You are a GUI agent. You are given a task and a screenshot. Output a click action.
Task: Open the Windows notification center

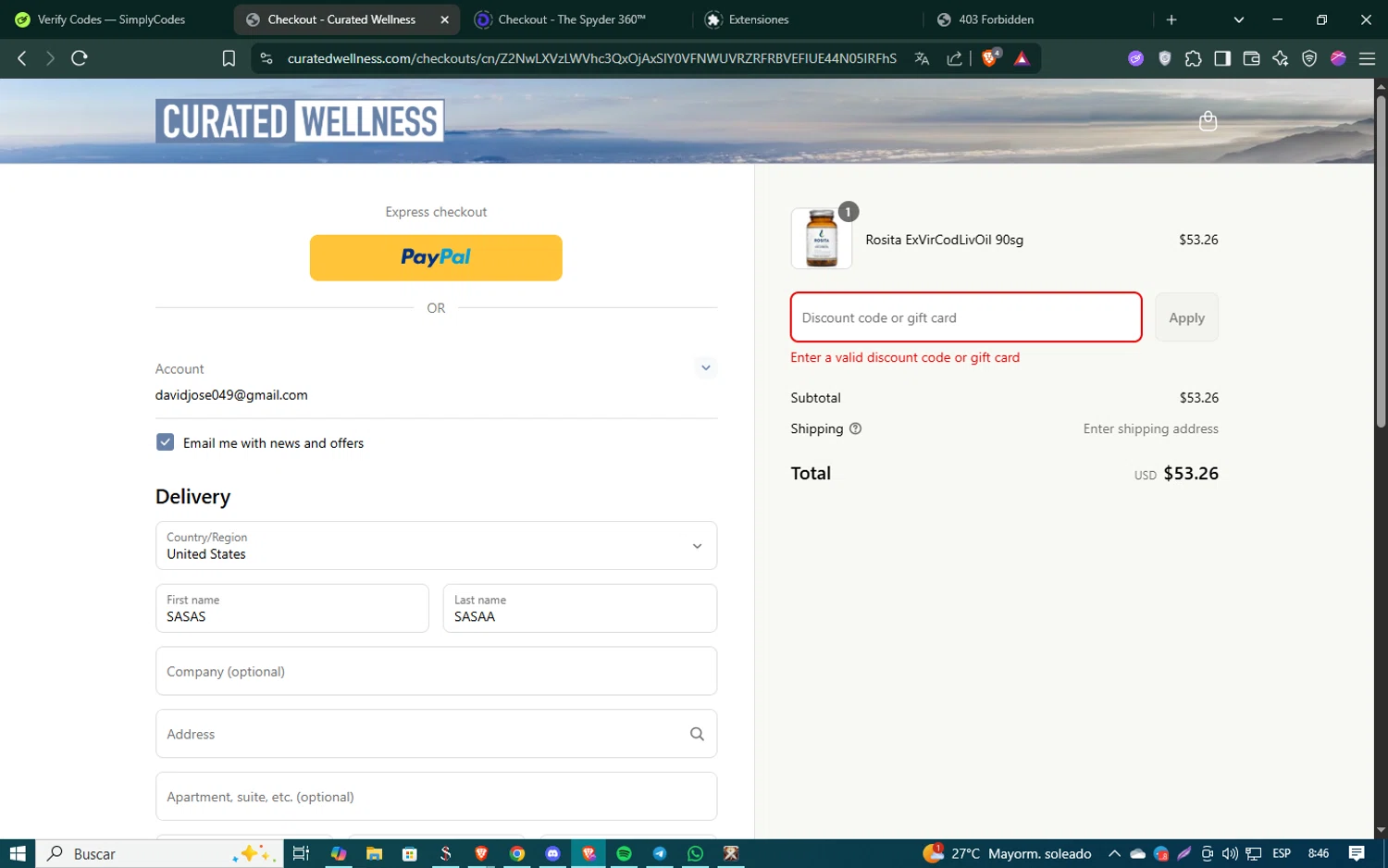coord(1357,853)
